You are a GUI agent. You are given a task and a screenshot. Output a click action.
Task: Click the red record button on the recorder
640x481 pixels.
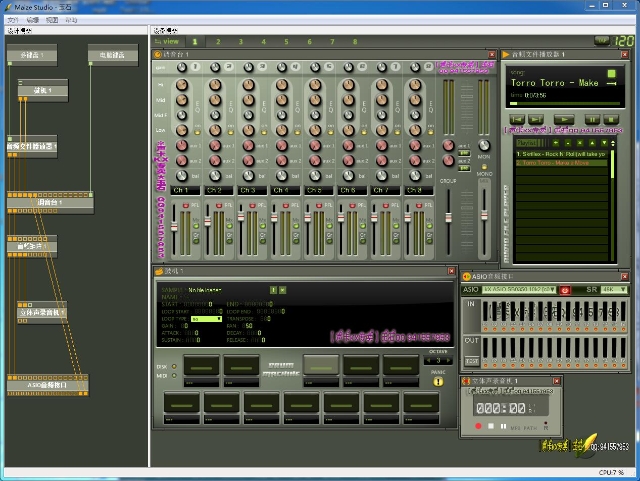pos(477,426)
